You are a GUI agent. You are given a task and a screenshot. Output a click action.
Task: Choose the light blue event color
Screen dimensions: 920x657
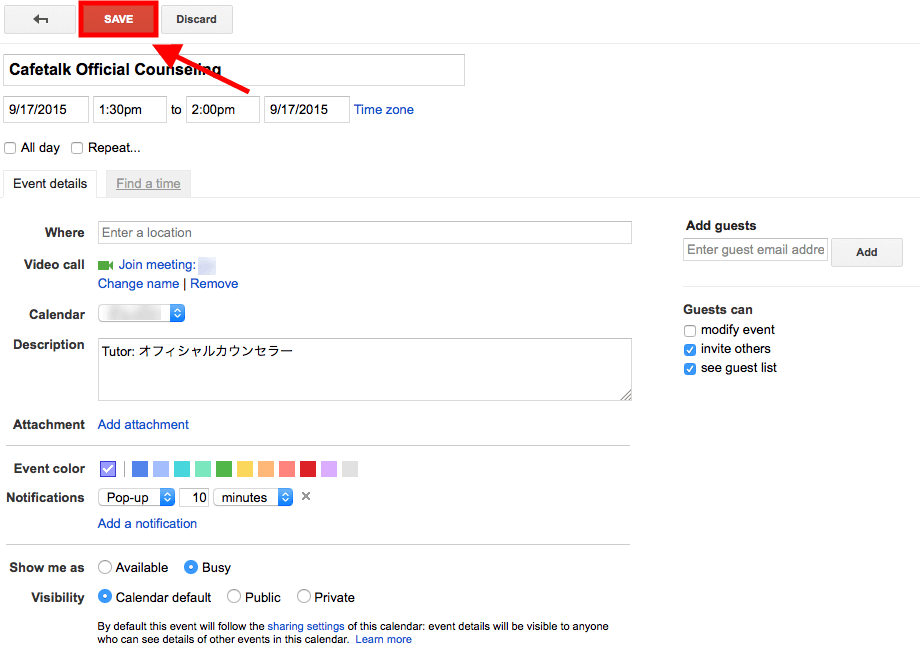tap(161, 469)
